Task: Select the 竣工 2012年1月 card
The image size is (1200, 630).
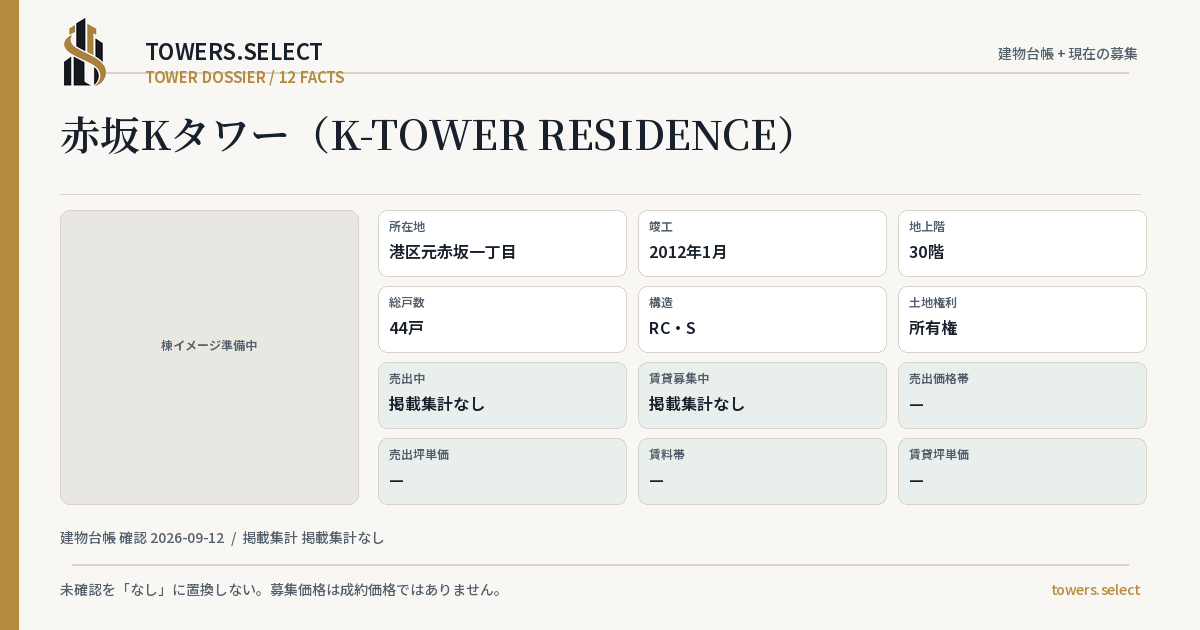Action: [x=762, y=243]
